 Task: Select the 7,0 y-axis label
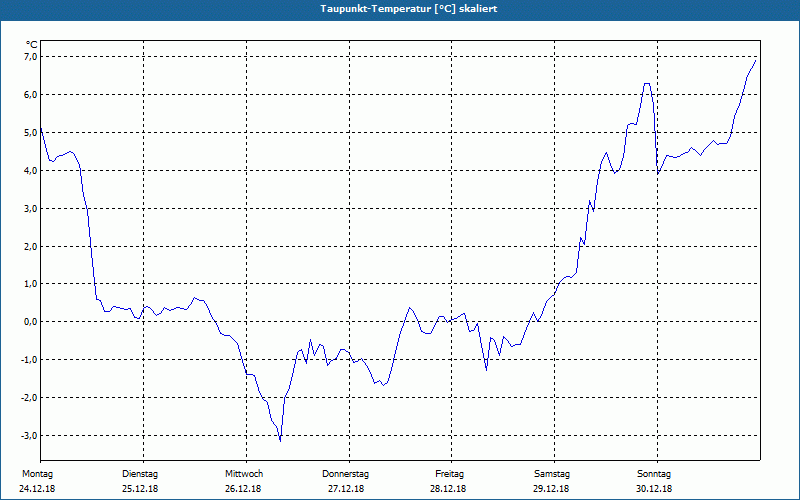tap(31, 57)
